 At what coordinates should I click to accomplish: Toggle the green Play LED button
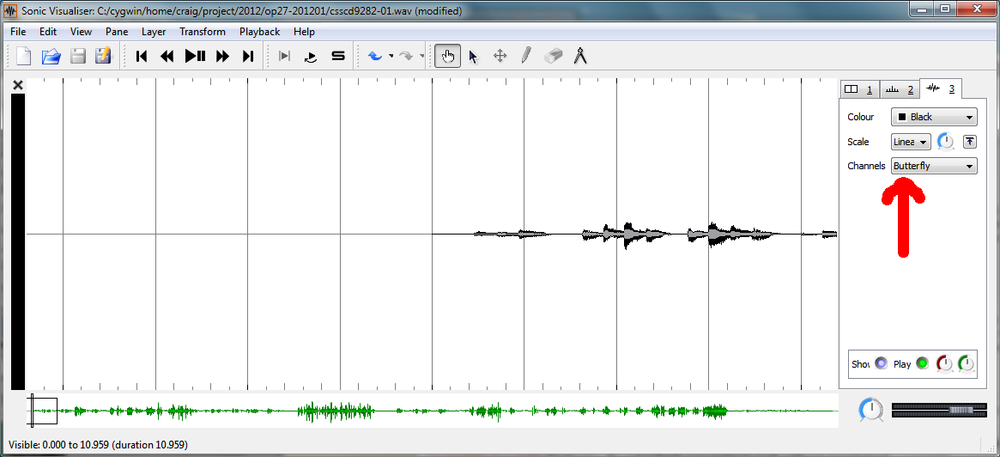[x=922, y=364]
